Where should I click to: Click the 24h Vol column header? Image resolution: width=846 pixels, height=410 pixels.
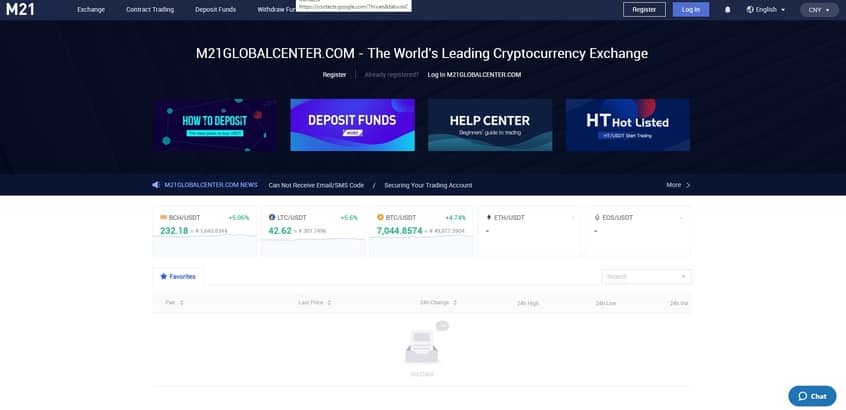(679, 303)
